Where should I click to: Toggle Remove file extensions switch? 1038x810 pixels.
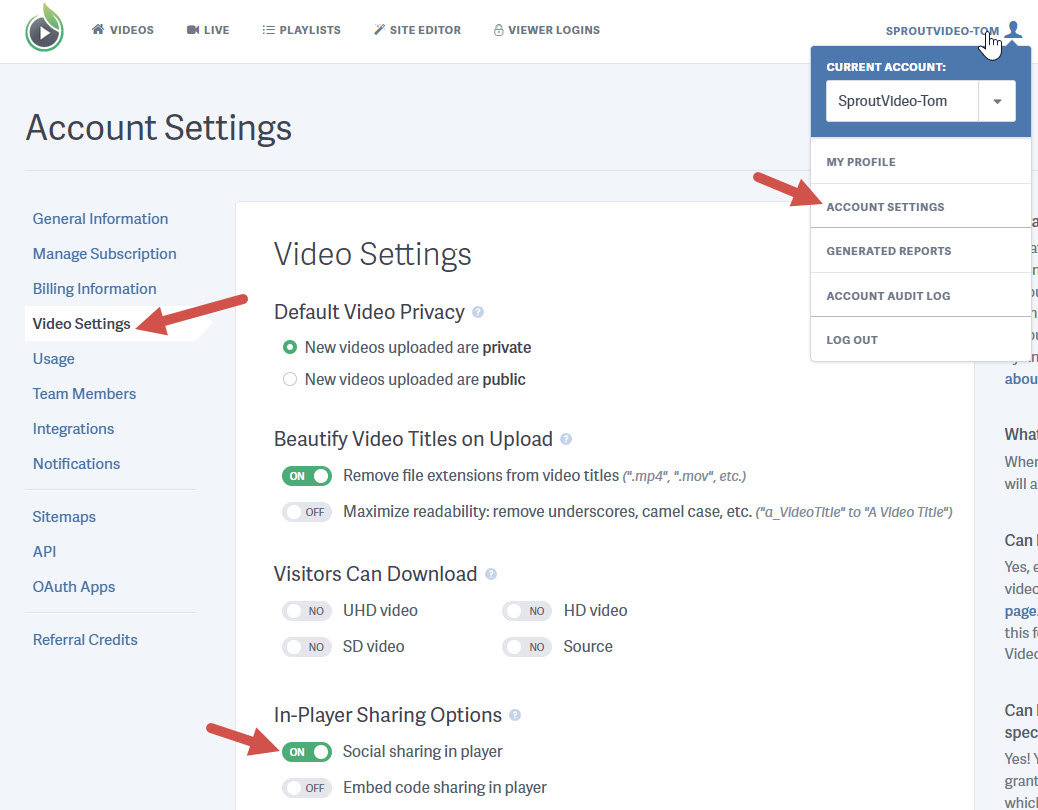coord(307,476)
